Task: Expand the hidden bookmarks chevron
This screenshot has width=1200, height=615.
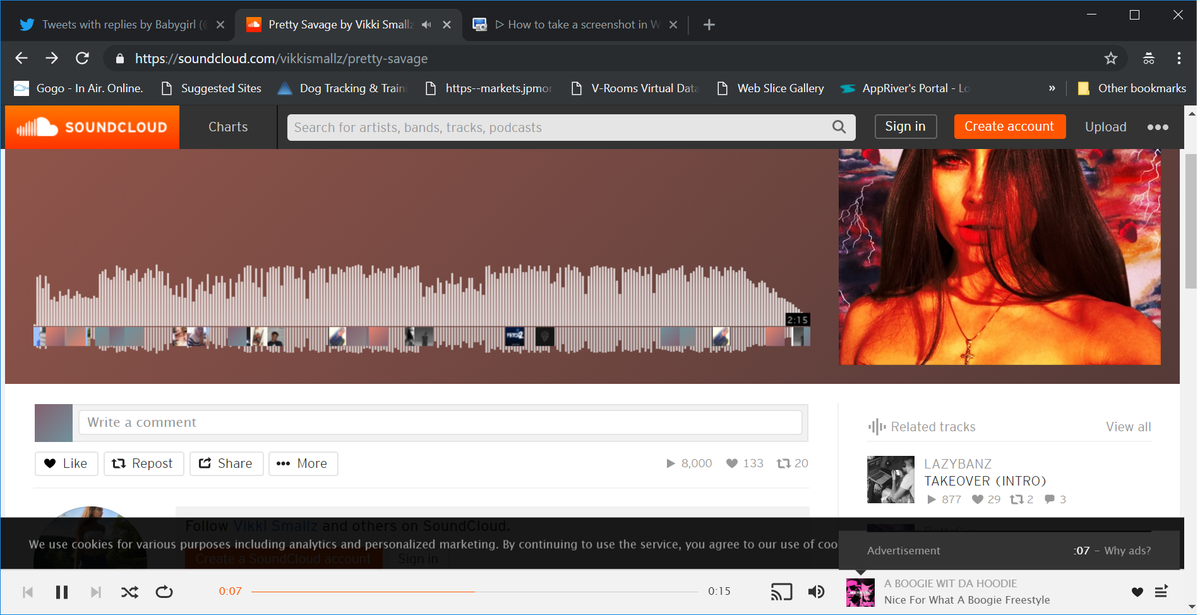Action: click(1052, 88)
